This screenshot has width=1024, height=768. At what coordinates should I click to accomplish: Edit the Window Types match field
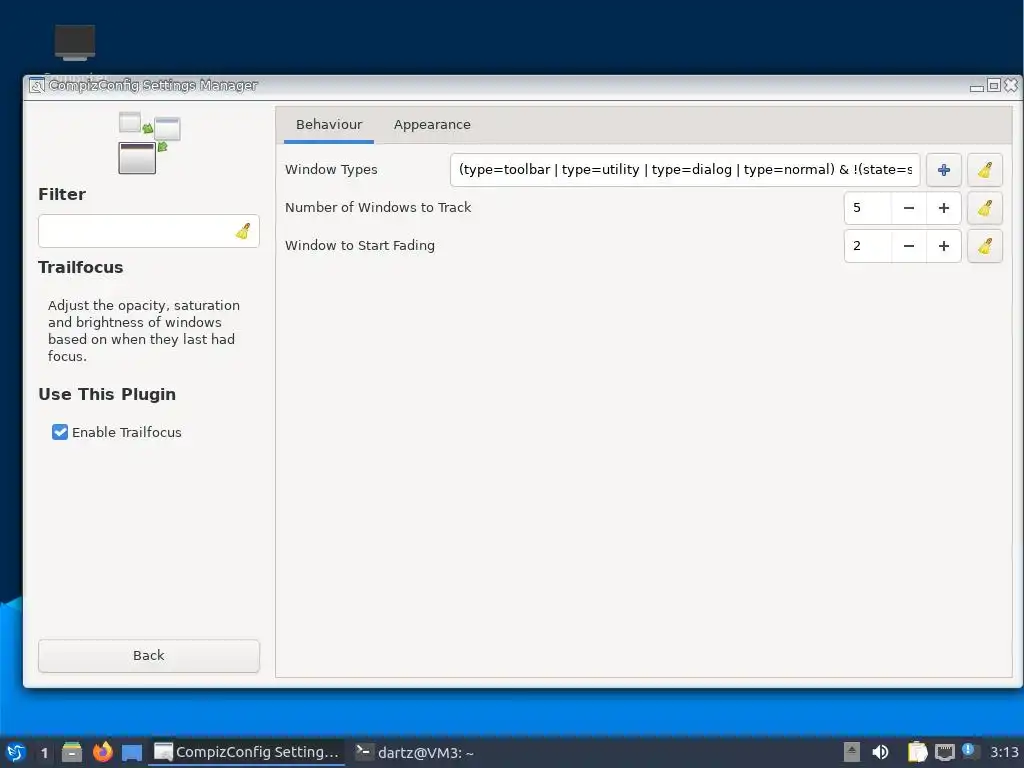click(x=685, y=170)
